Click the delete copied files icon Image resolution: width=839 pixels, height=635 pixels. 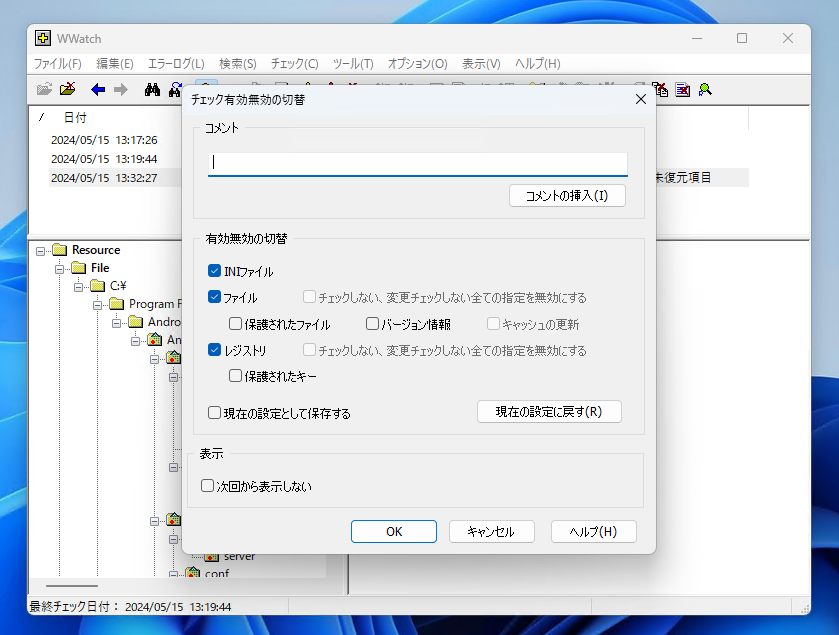point(659,89)
